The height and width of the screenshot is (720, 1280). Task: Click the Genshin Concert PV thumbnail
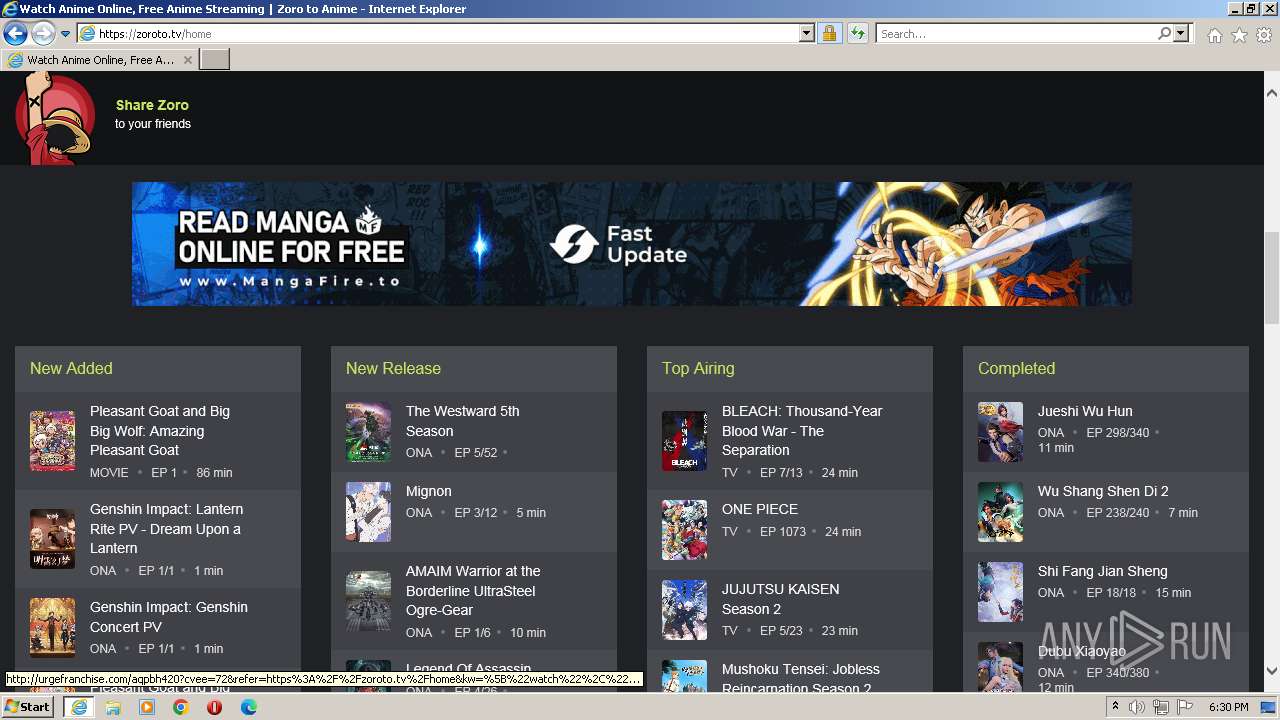click(x=52, y=627)
